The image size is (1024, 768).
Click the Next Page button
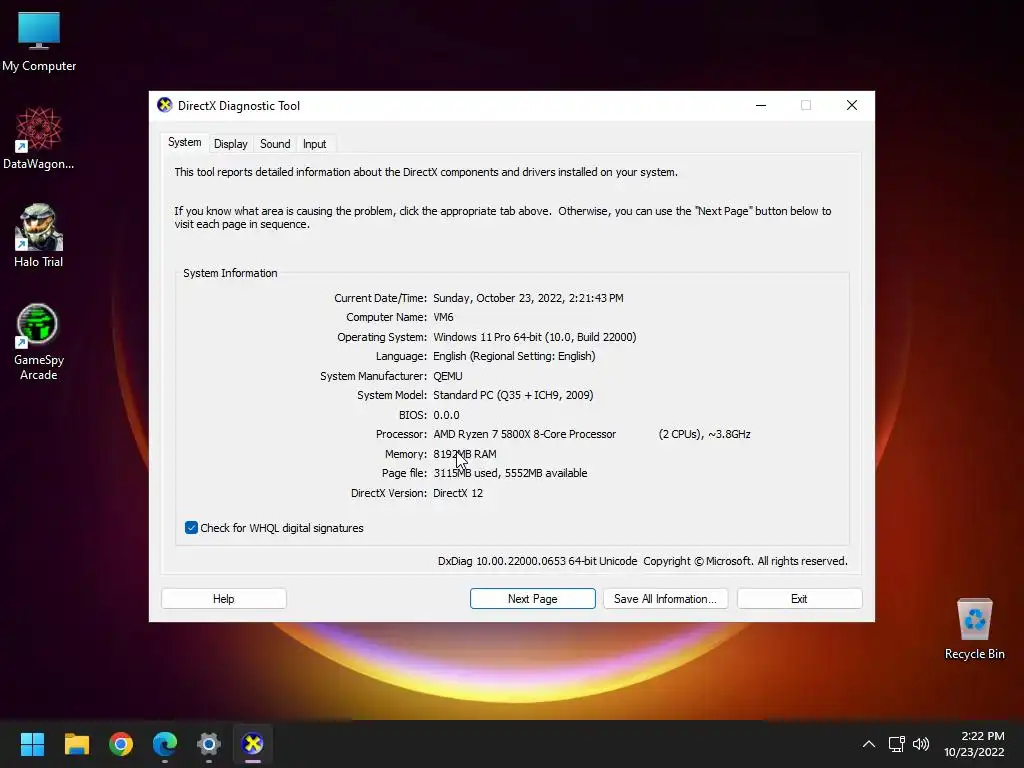tap(533, 599)
